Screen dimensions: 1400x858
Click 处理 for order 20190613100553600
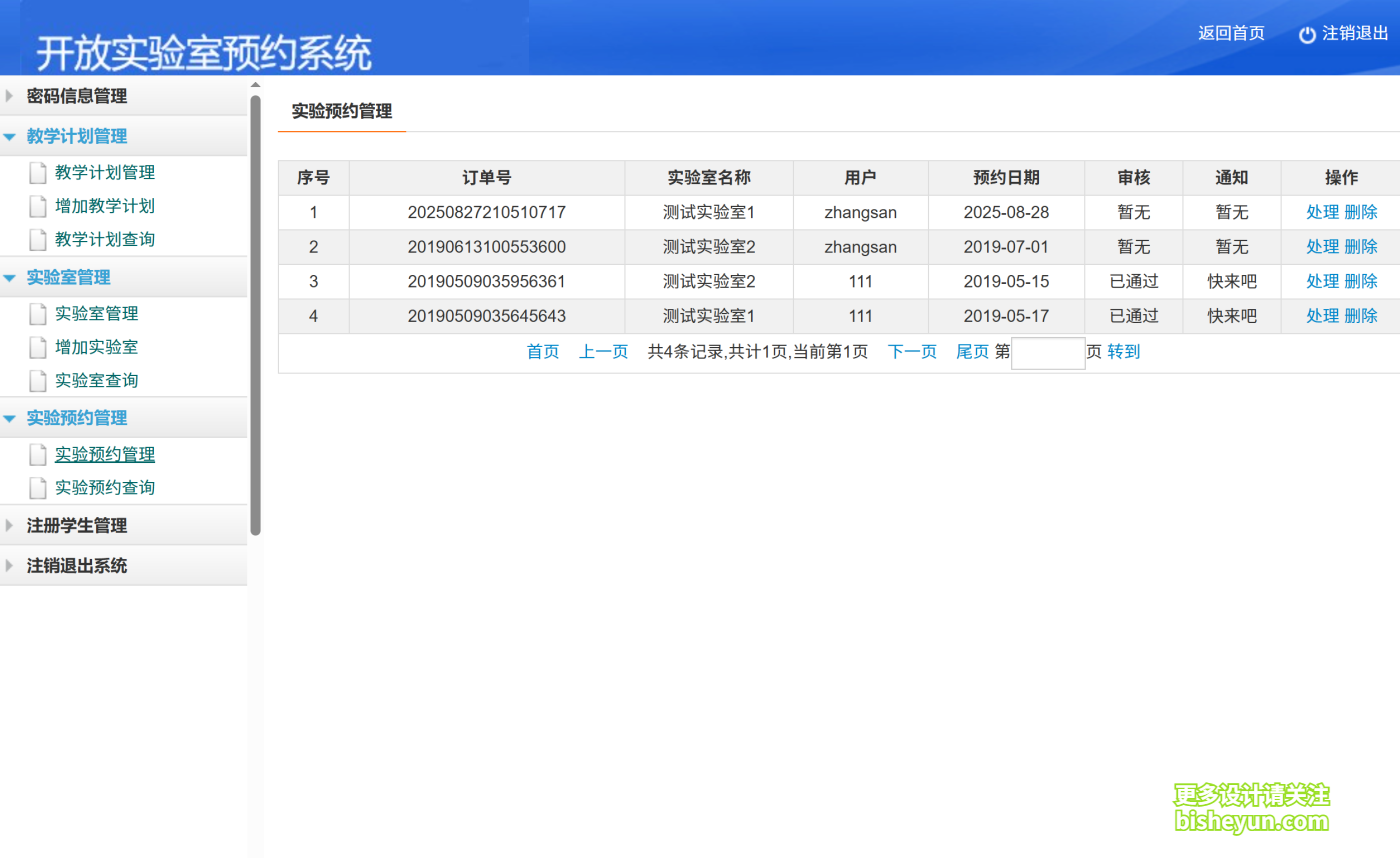pyautogui.click(x=1322, y=247)
